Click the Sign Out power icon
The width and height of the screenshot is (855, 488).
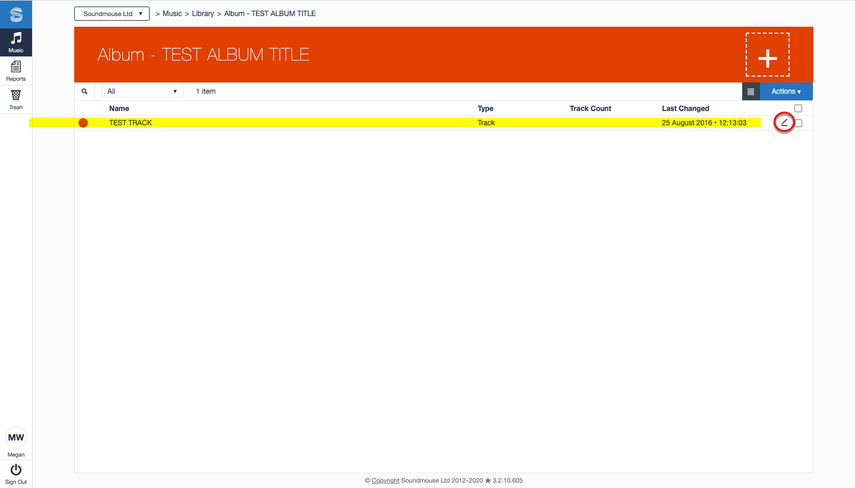16,469
